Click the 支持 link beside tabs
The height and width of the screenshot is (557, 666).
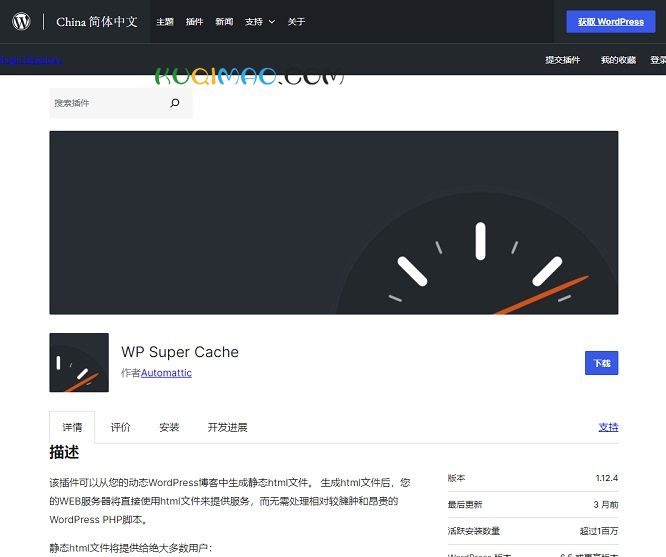pyautogui.click(x=608, y=427)
